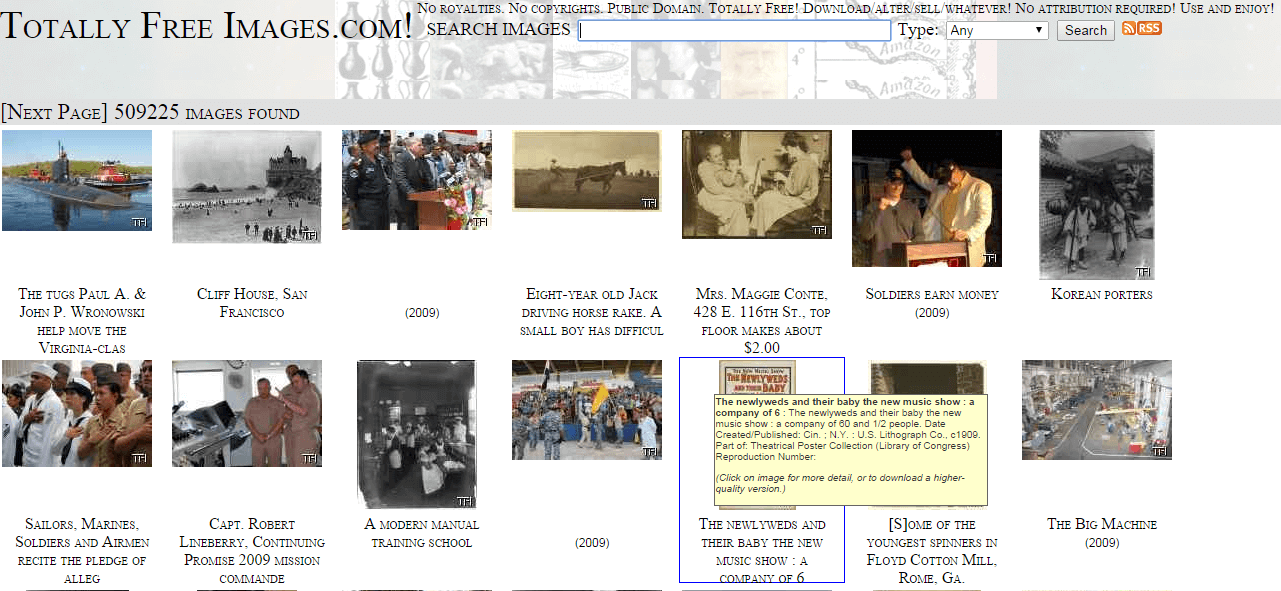Click the A modern manual training school caption
This screenshot has height=591, width=1281.
421,533
